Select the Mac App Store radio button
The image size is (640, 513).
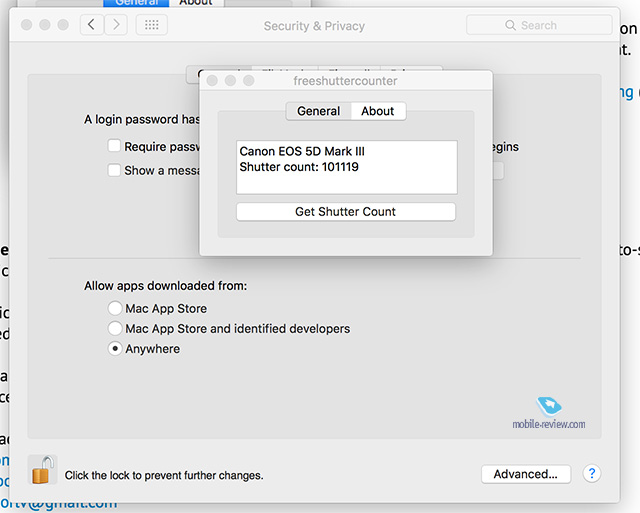pos(115,308)
